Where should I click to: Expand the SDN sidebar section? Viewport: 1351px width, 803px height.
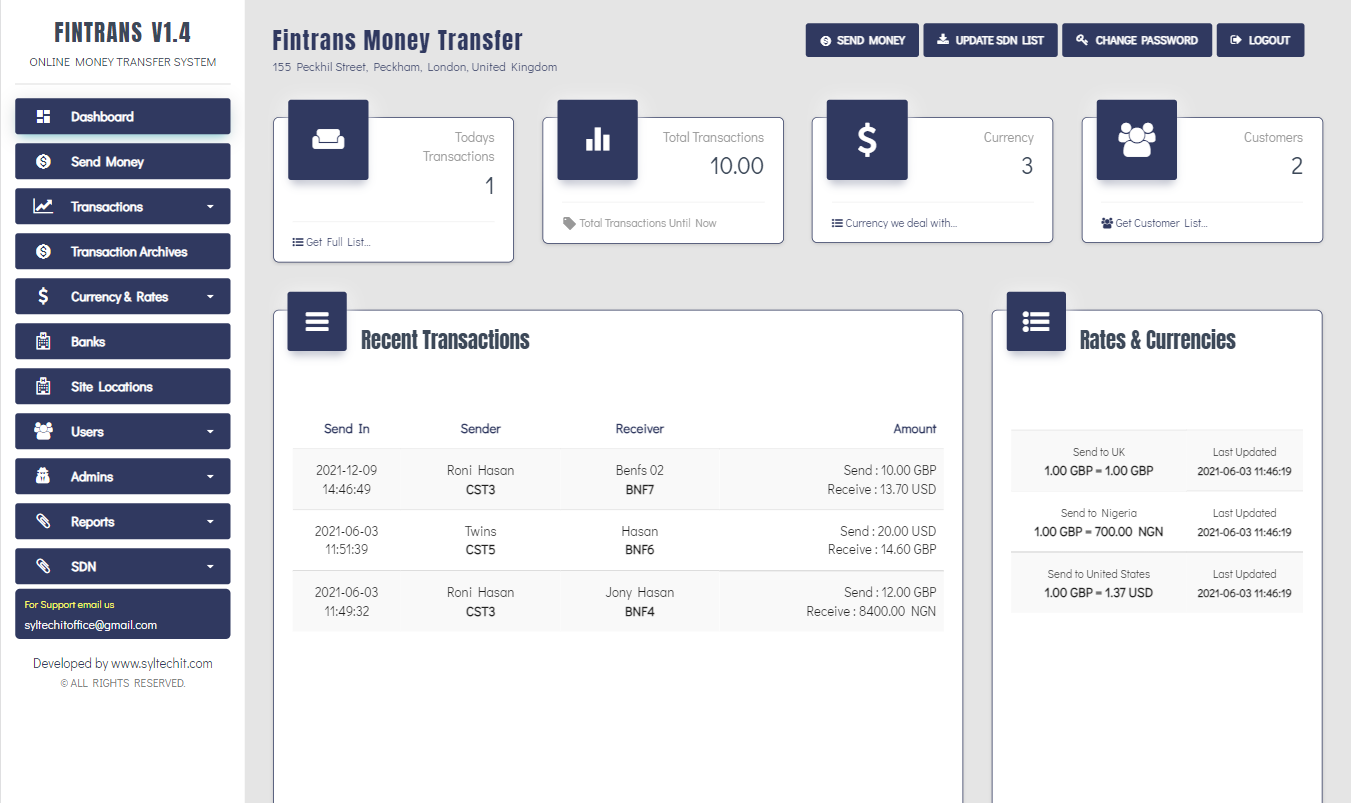point(210,567)
